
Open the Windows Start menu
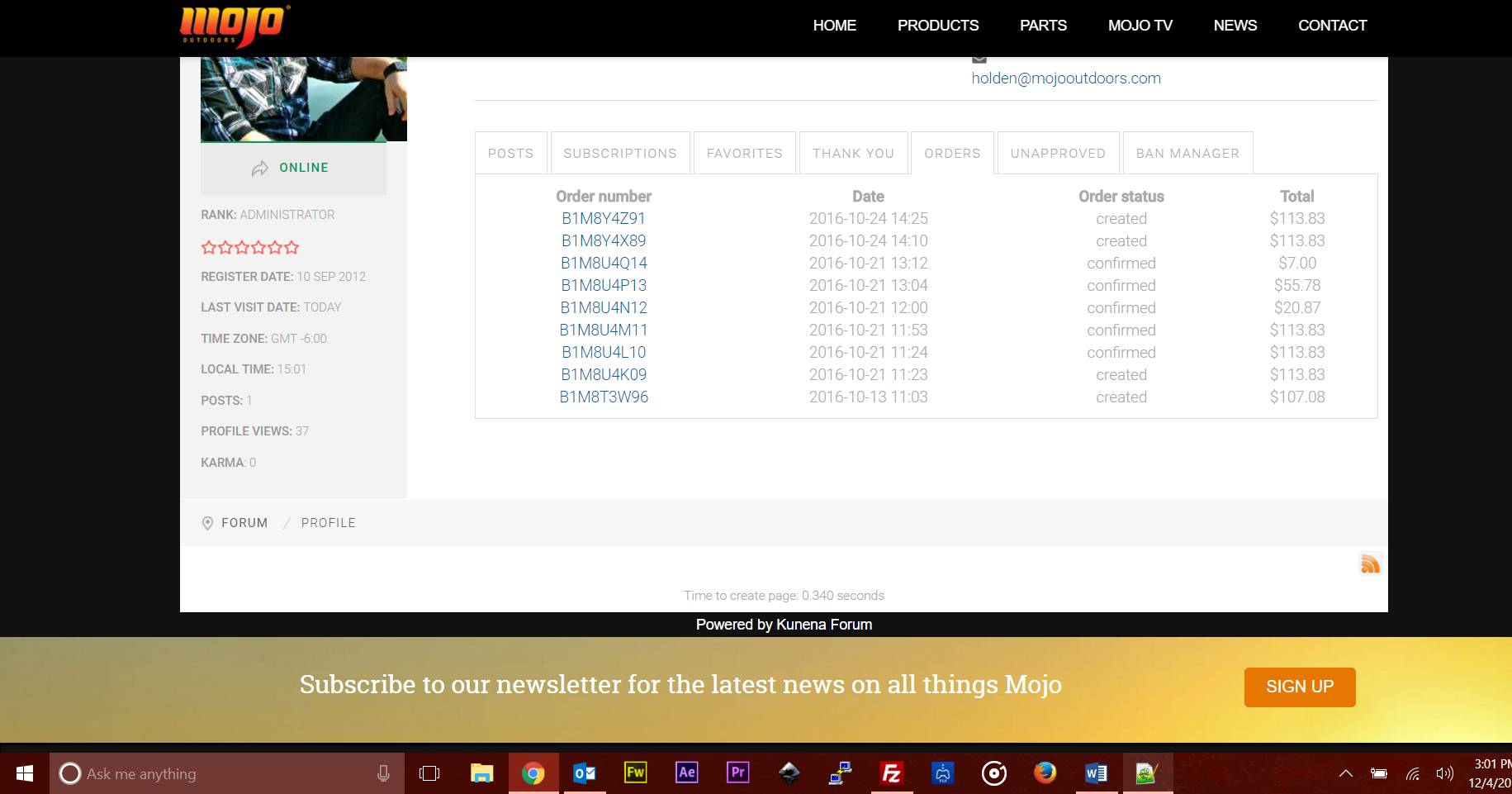[25, 773]
